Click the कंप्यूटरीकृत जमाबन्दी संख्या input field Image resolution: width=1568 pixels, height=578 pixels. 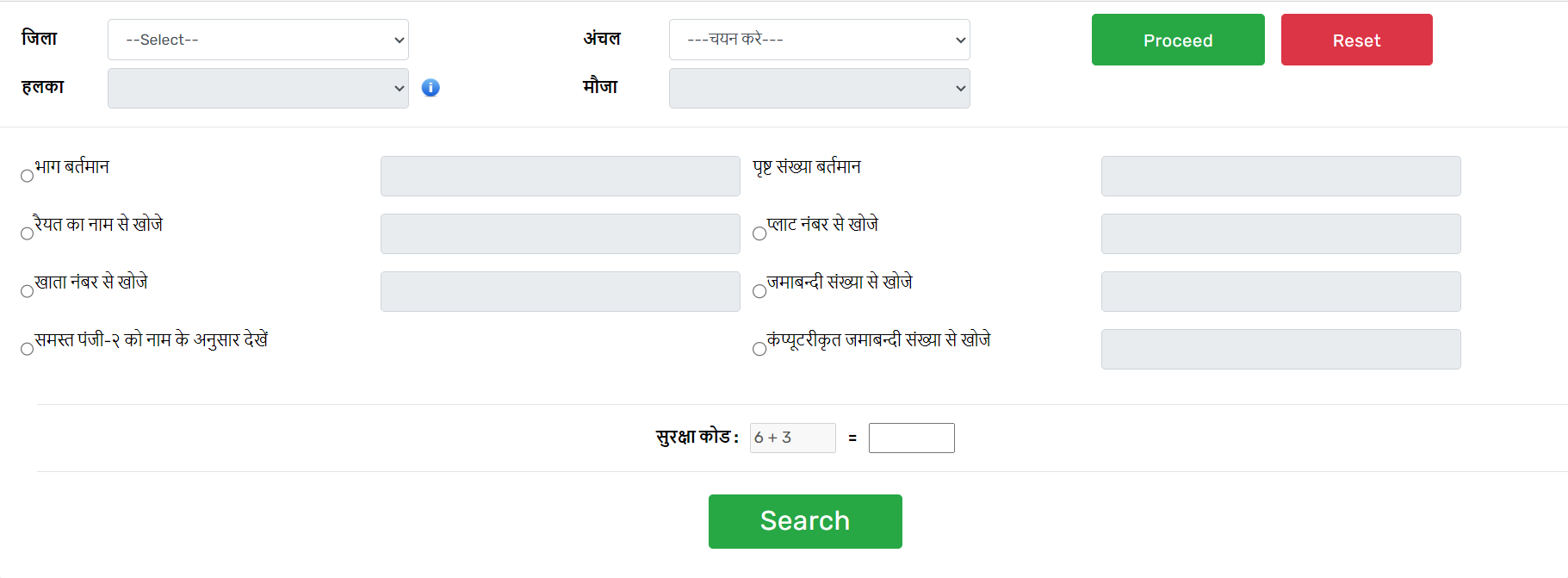(1280, 349)
